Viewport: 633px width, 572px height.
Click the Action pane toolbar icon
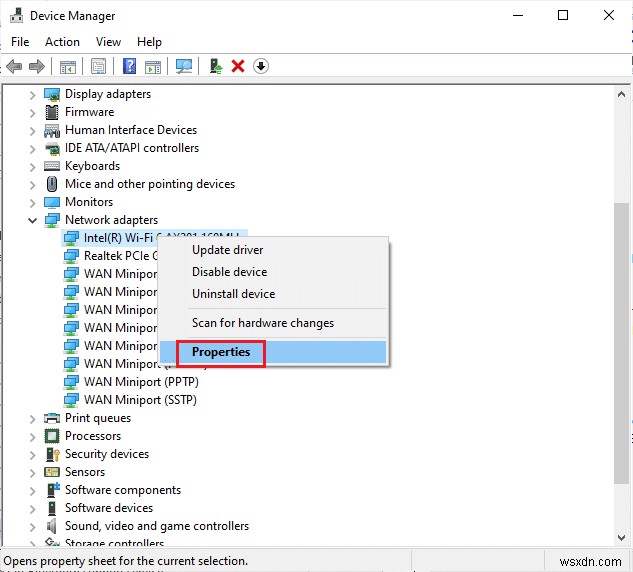coord(153,66)
